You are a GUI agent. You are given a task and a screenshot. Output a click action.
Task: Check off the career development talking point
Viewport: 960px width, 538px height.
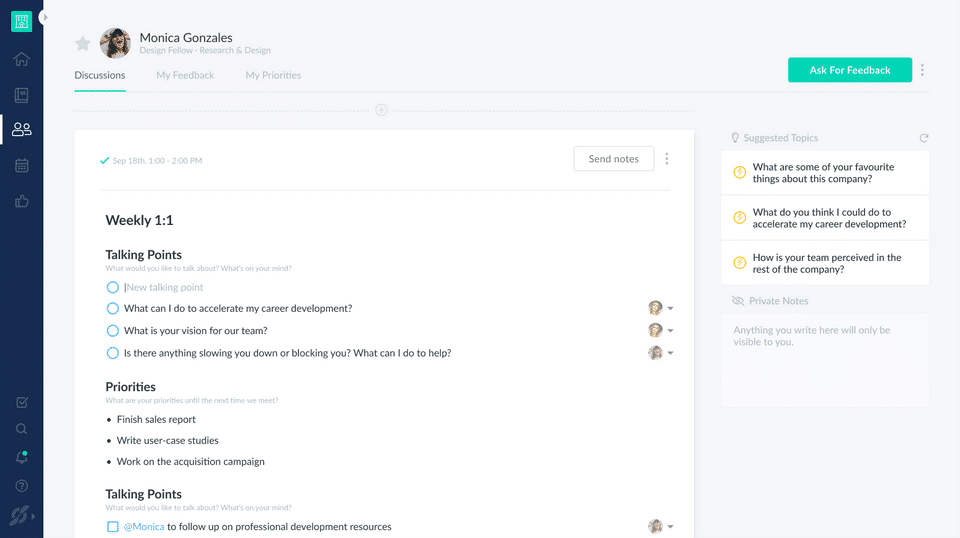[113, 309]
